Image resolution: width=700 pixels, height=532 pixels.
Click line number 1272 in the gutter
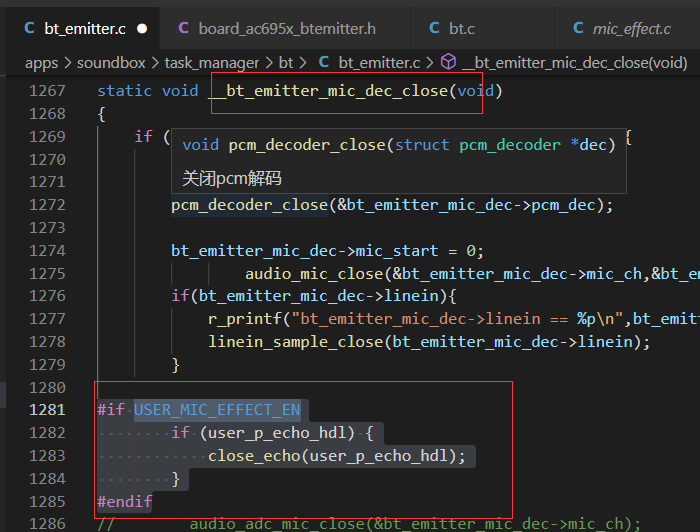point(47,205)
